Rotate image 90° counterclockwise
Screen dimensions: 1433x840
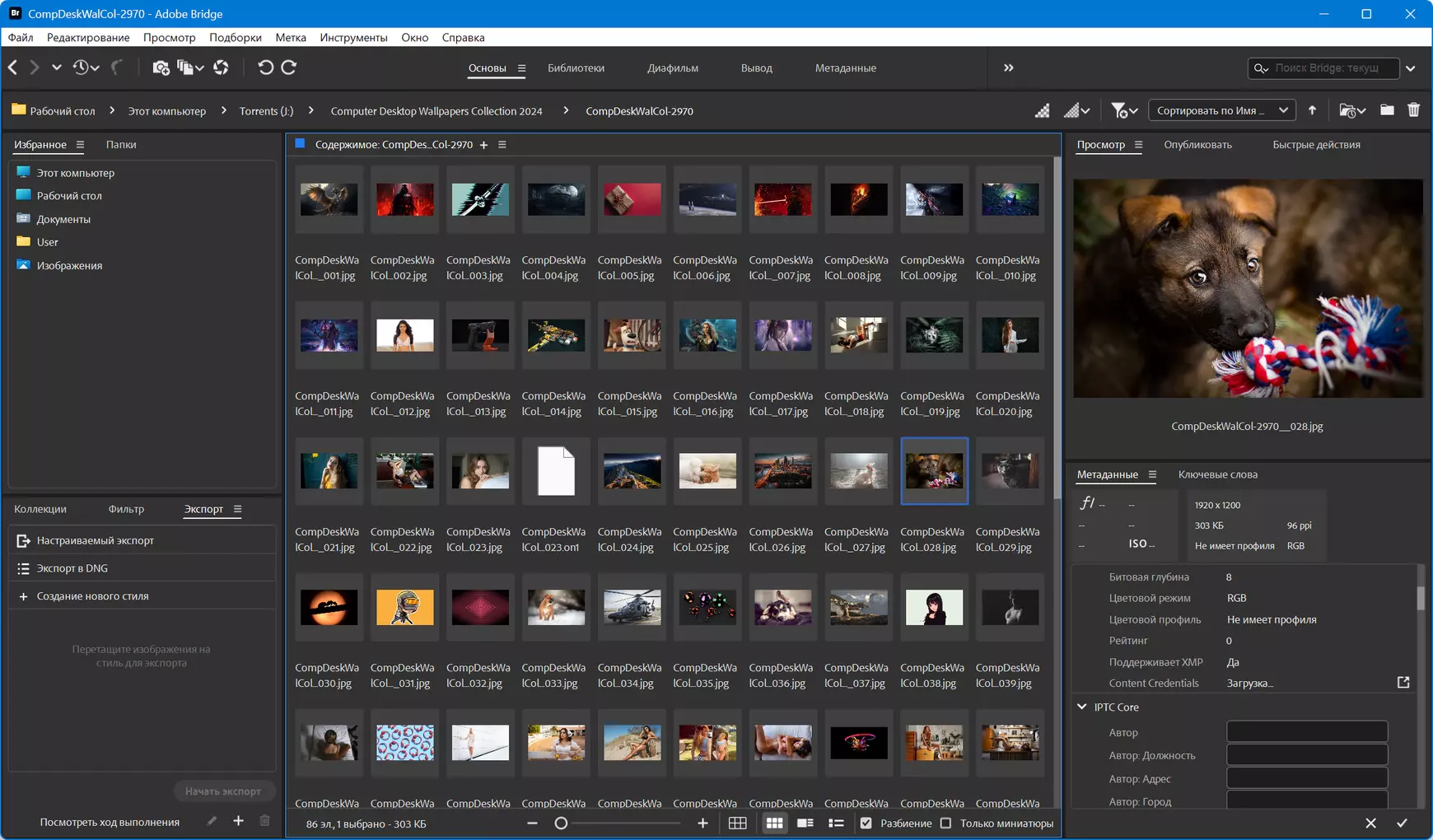(x=265, y=68)
